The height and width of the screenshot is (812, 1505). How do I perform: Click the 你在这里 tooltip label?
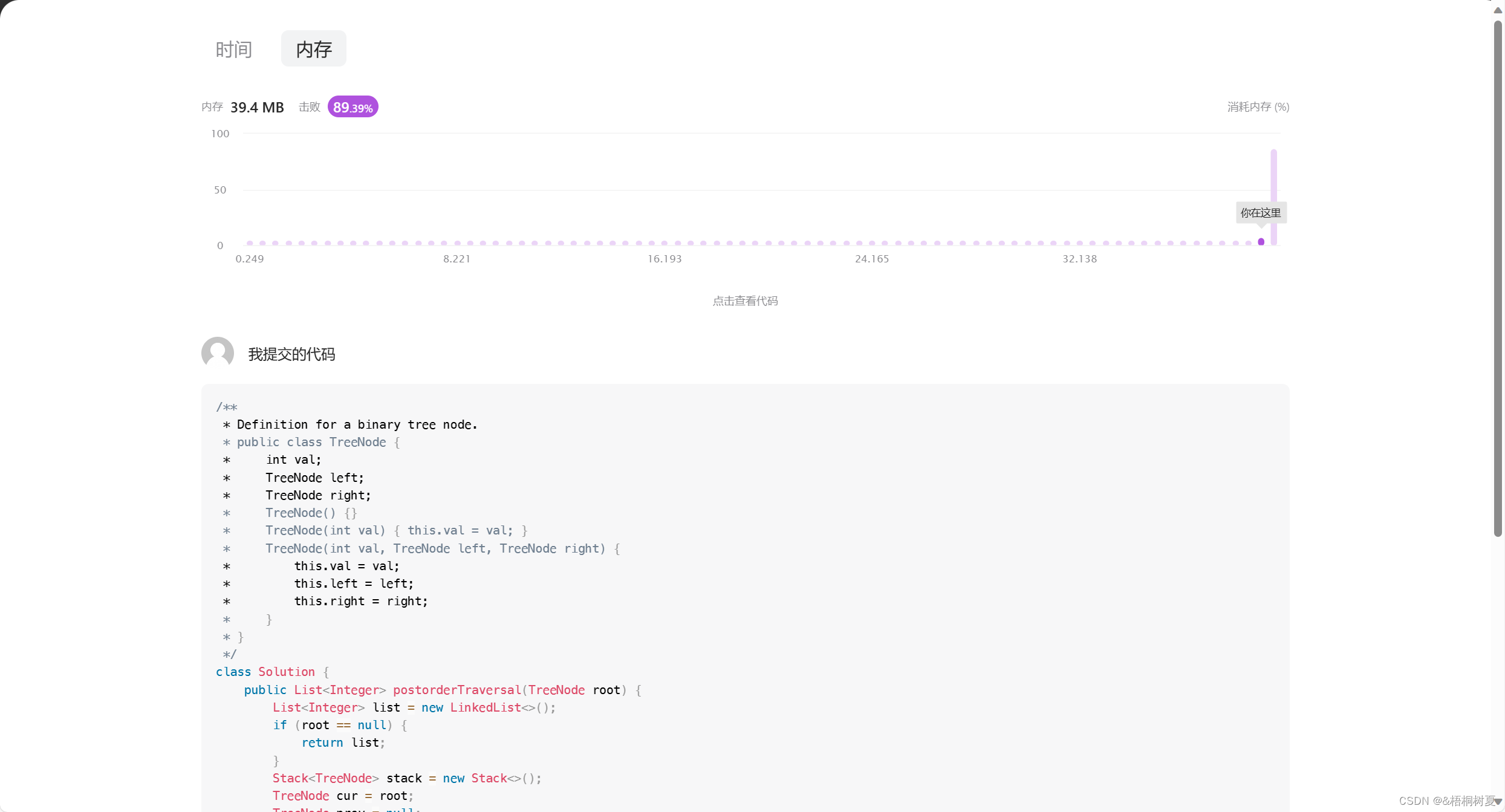click(x=1261, y=213)
